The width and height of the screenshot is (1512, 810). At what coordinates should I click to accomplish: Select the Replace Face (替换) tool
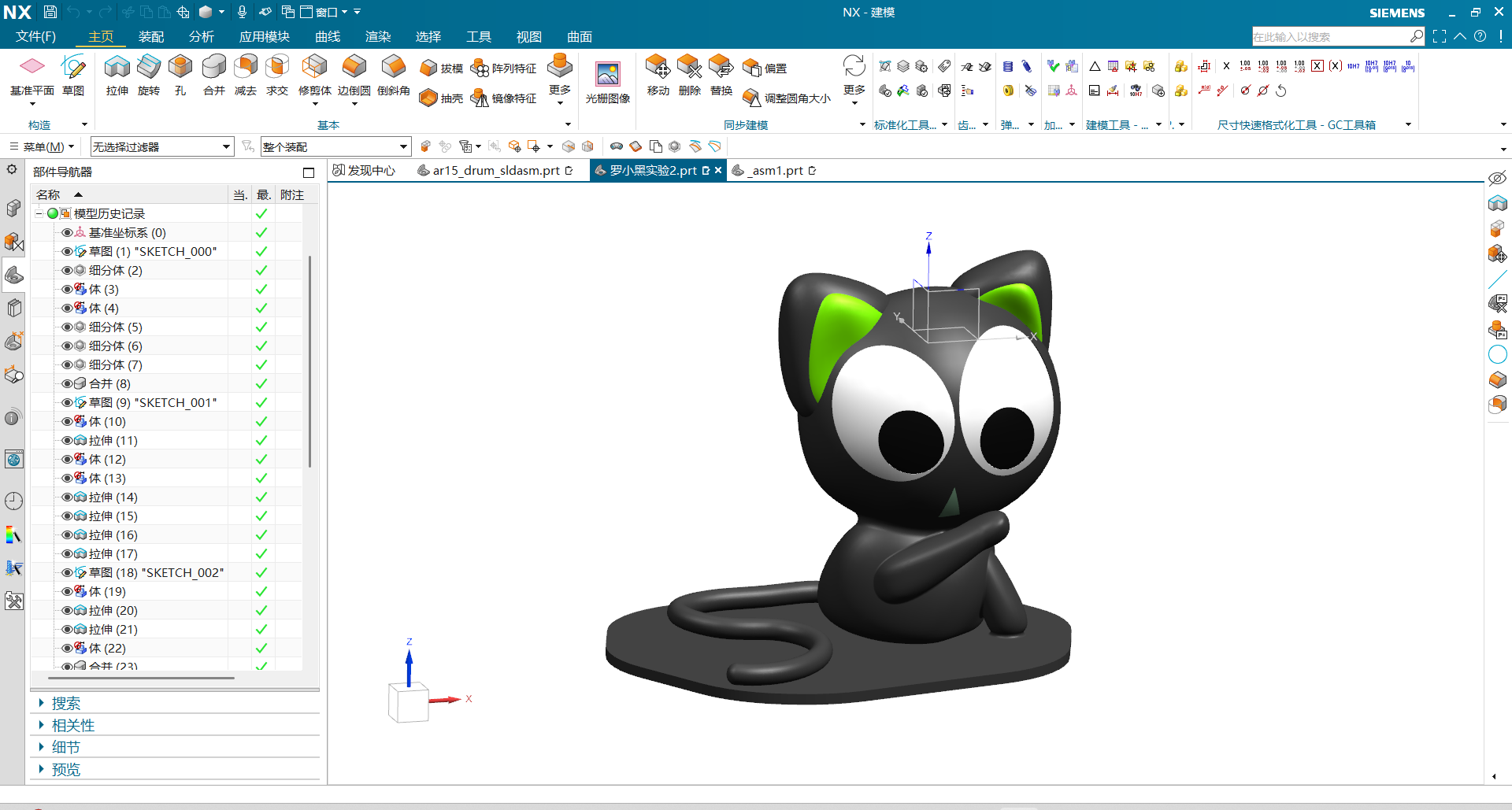(721, 76)
